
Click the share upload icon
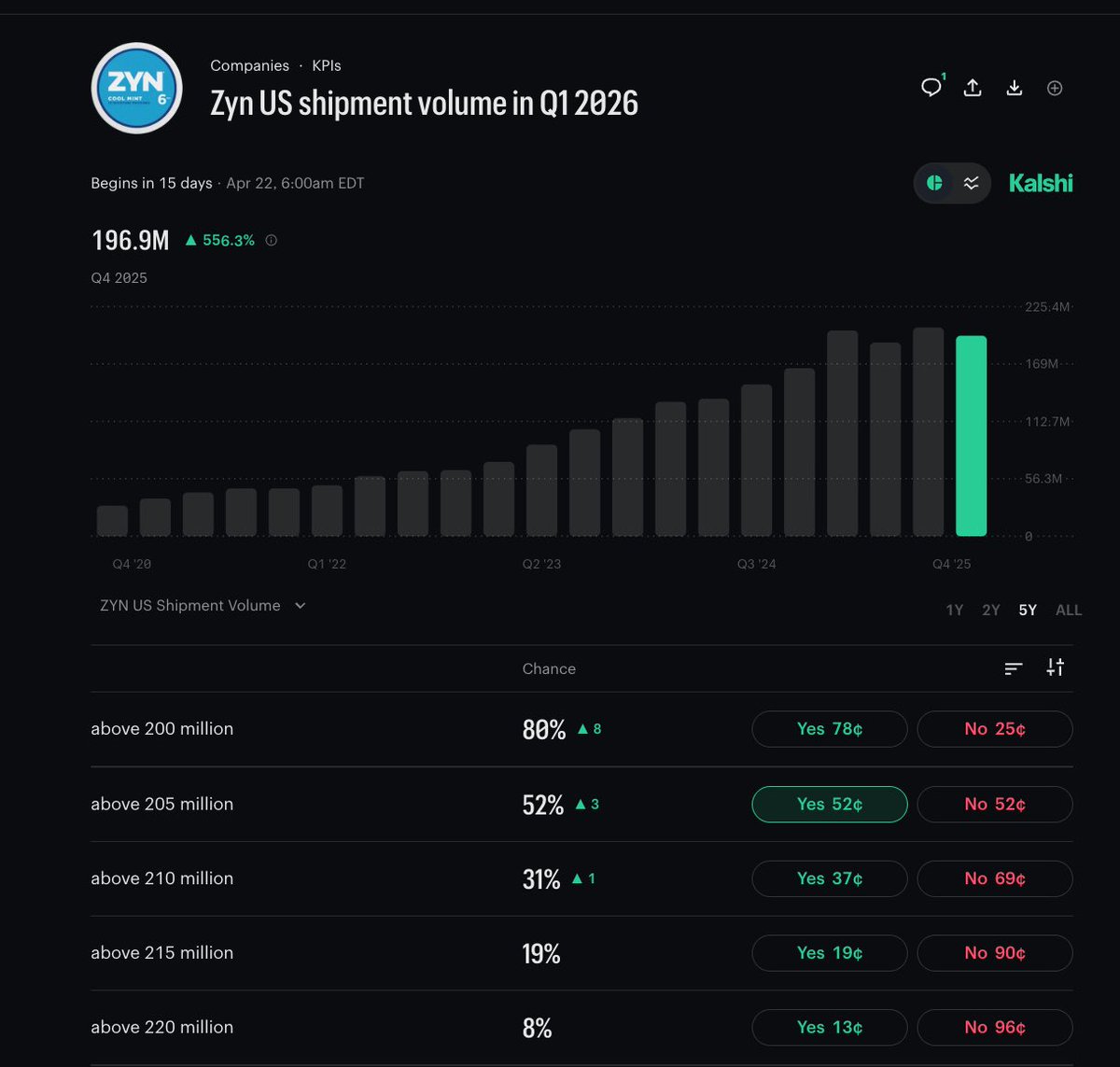pos(973,88)
